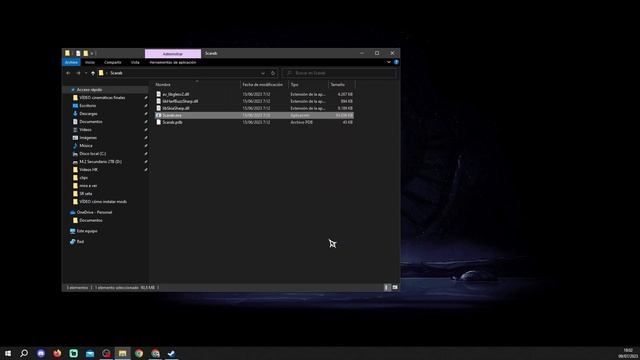Refresh the Scarab folder view

pos(273,73)
